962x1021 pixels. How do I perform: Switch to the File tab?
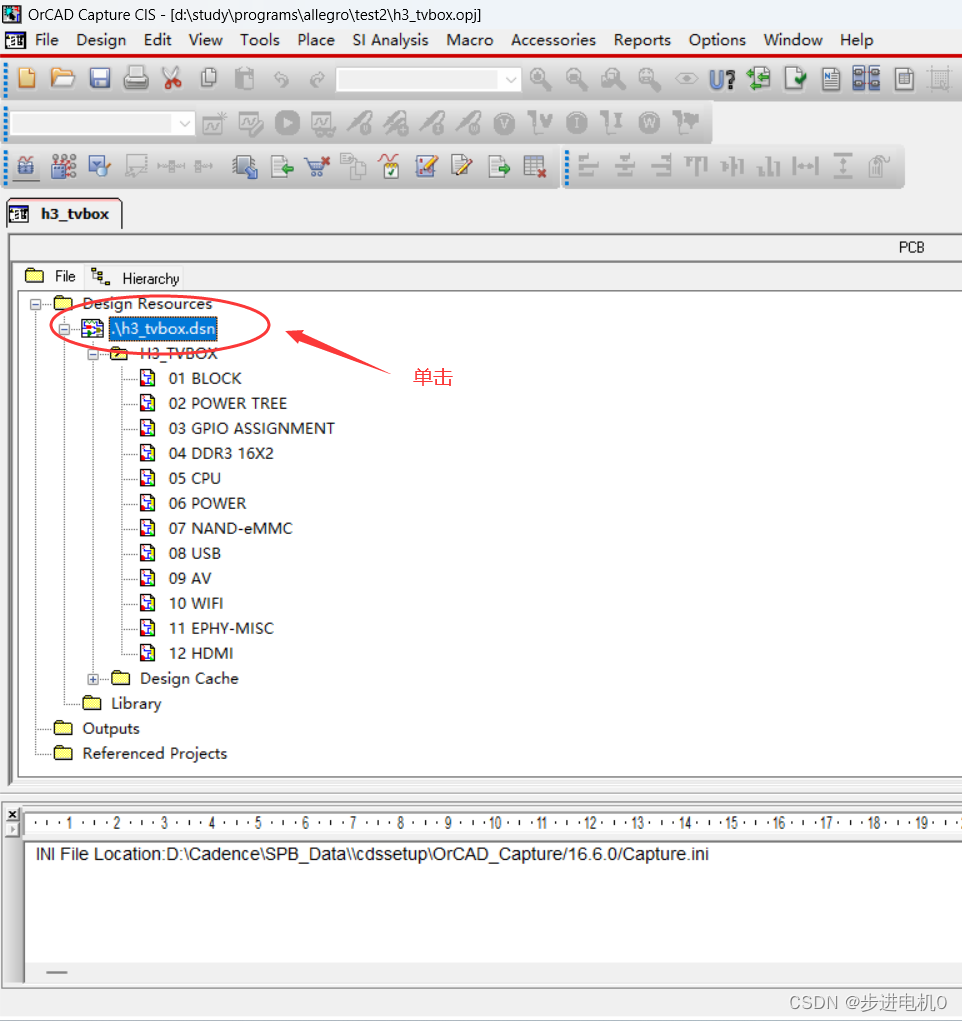pyautogui.click(x=51, y=276)
